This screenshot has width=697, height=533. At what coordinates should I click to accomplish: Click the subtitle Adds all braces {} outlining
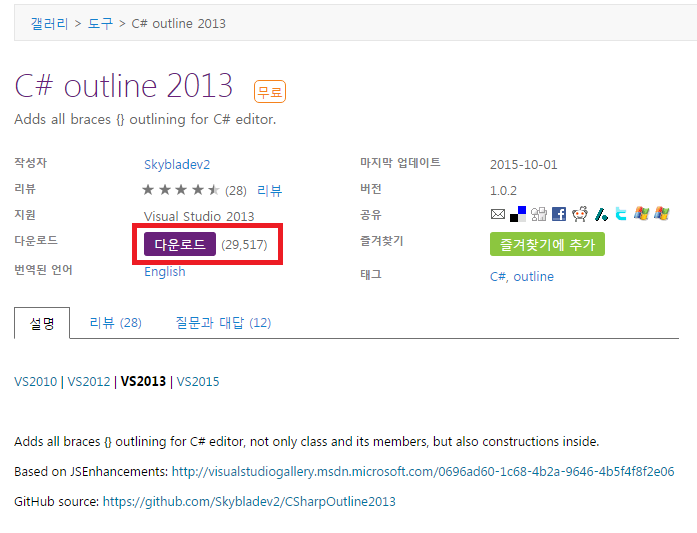[x=145, y=119]
